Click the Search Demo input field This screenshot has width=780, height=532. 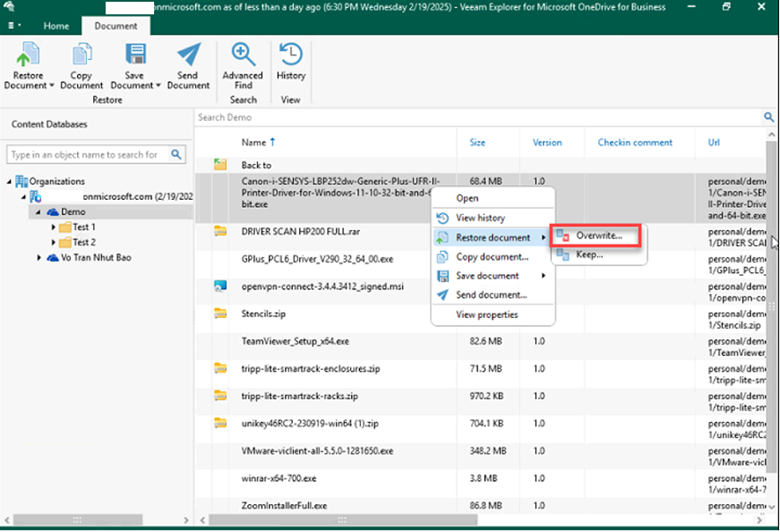(470, 117)
